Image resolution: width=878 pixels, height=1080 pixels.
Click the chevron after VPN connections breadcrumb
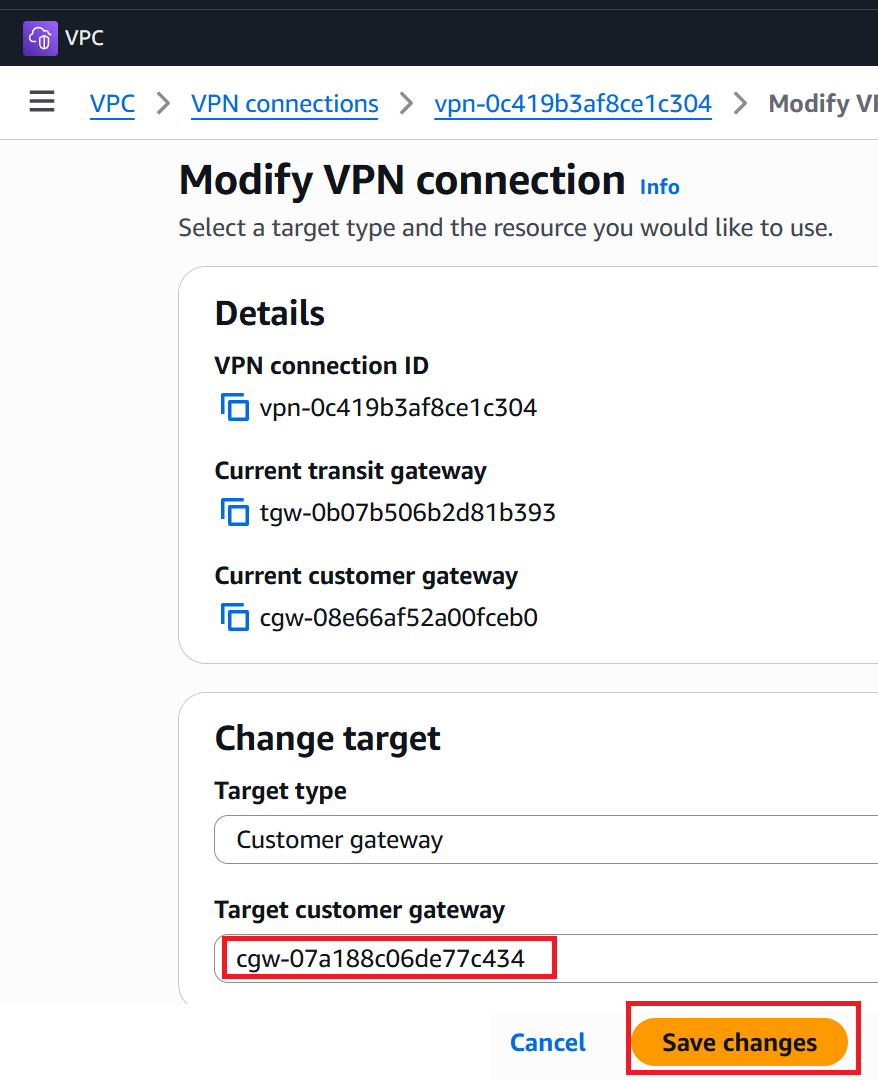tap(406, 103)
